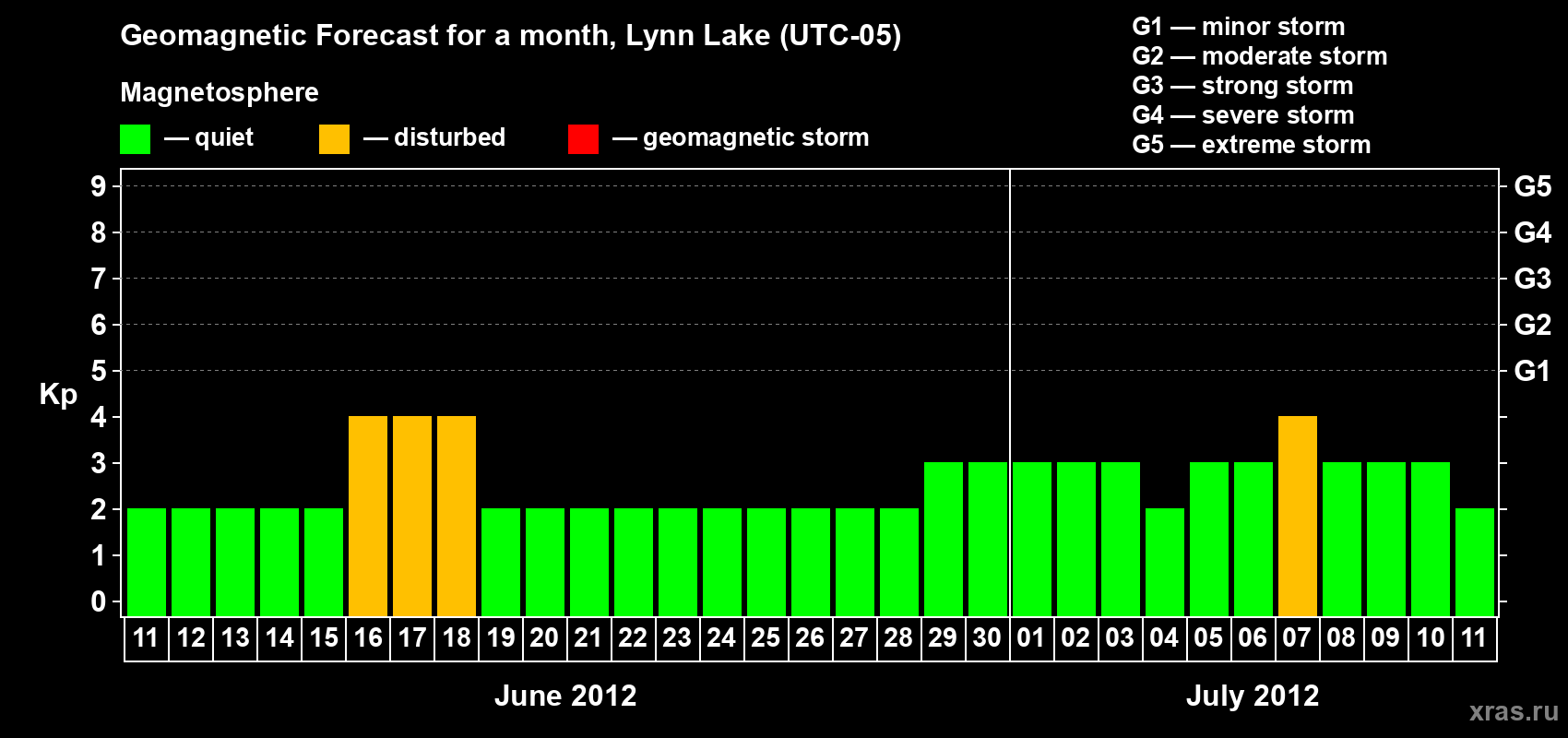Click the G5 label on right axis

point(1533,186)
